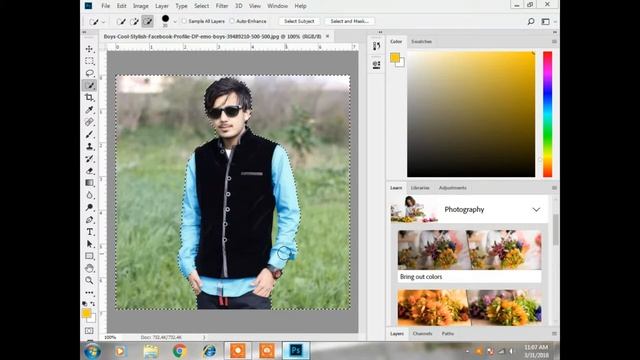Switch to the Channels tab
The height and width of the screenshot is (360, 640).
(x=422, y=333)
